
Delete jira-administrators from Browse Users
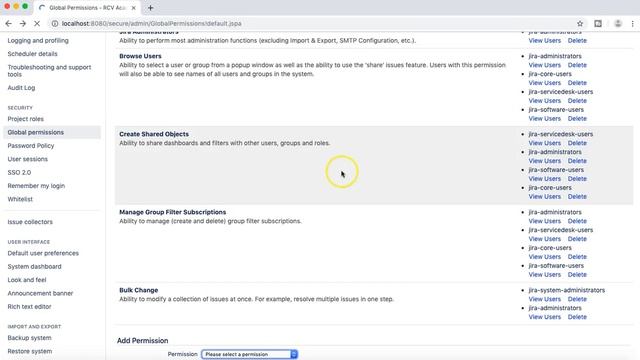[x=577, y=65]
